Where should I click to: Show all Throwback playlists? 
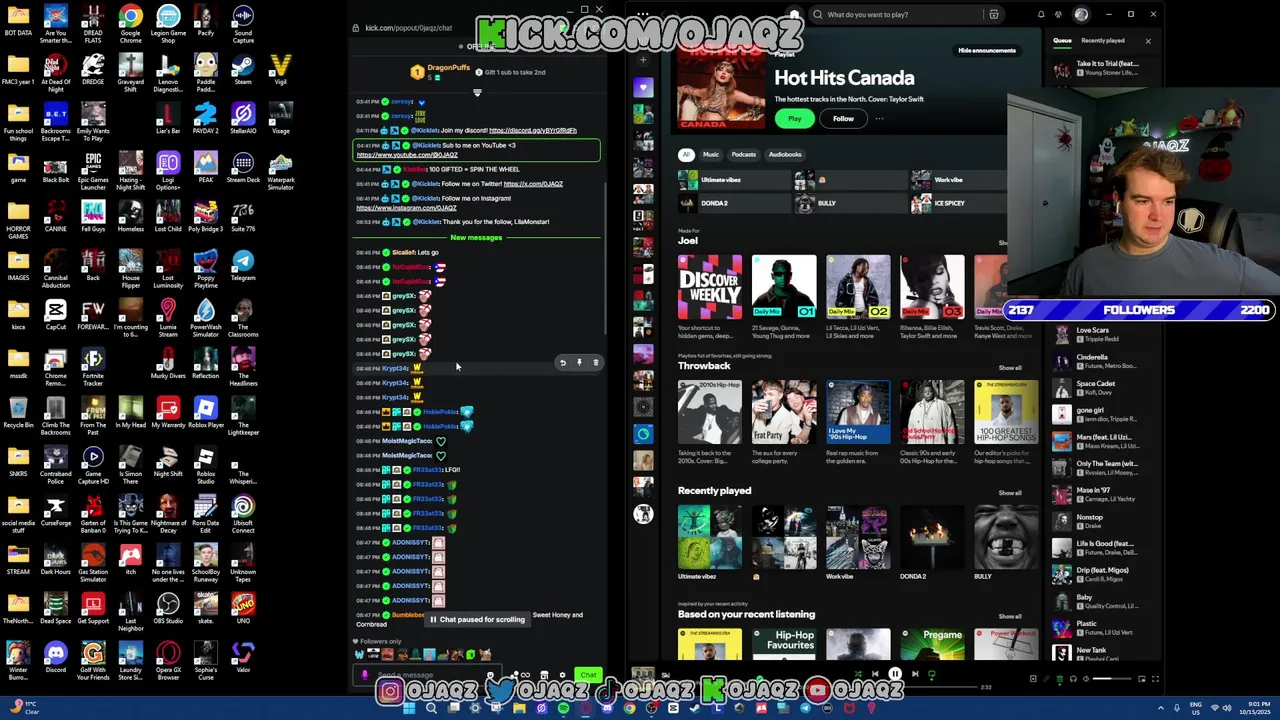tap(1010, 368)
